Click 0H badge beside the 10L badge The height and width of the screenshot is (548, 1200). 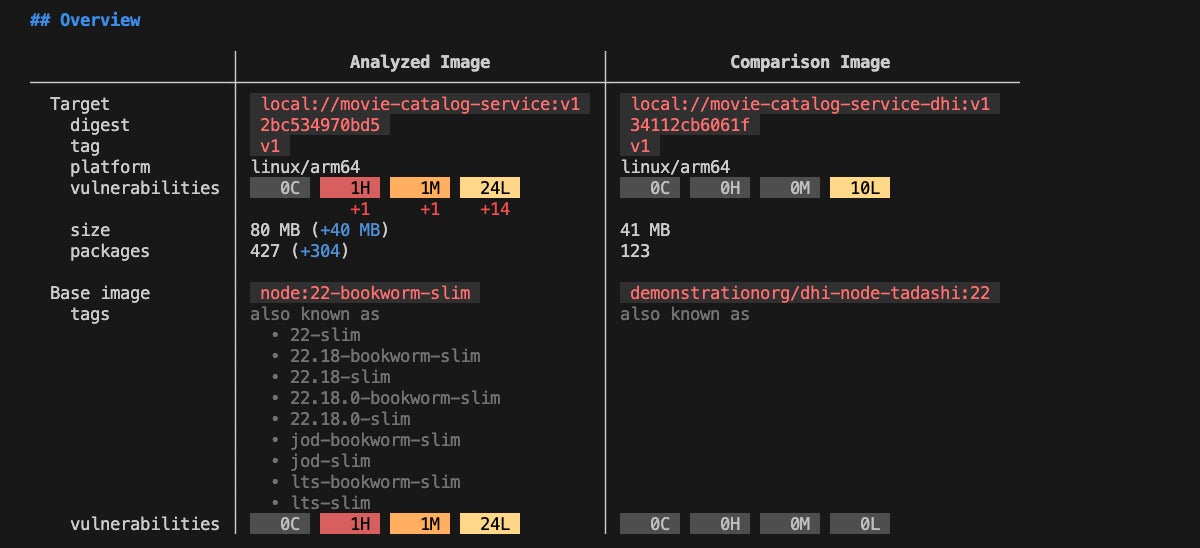(720, 188)
